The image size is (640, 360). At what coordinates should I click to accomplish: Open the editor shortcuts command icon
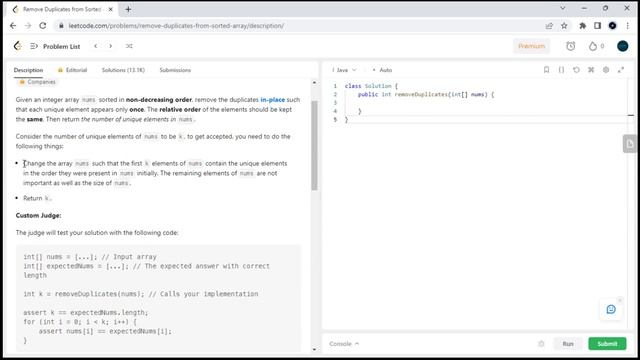coord(591,70)
